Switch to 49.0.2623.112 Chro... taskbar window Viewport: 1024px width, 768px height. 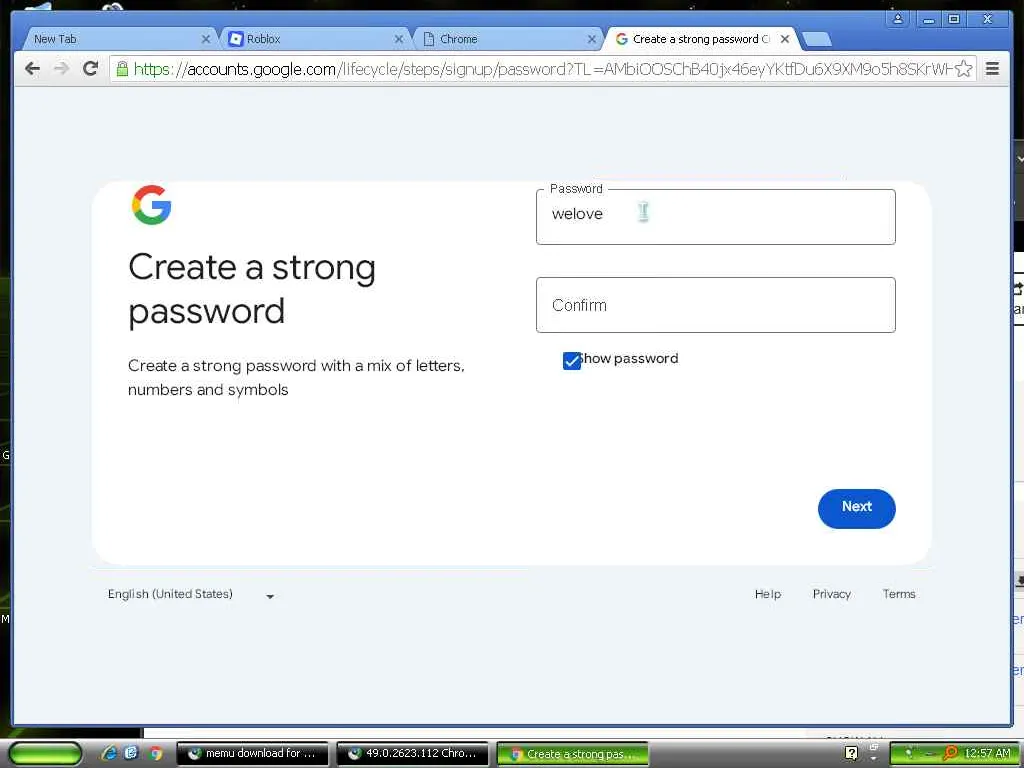pos(413,754)
